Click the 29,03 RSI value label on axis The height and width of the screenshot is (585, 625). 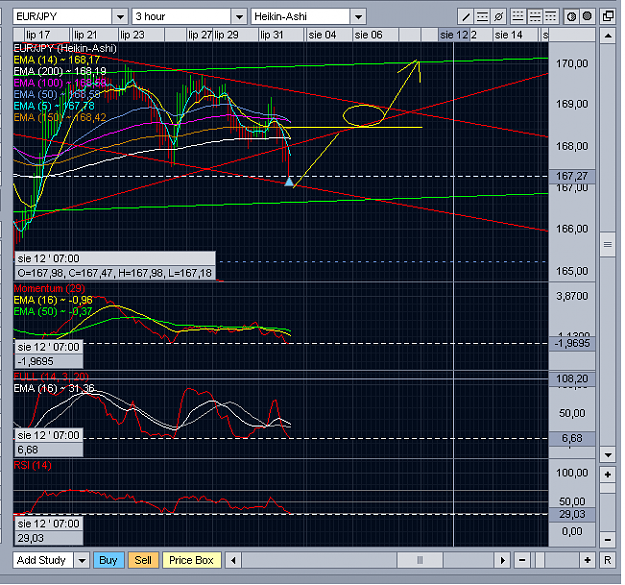point(572,514)
